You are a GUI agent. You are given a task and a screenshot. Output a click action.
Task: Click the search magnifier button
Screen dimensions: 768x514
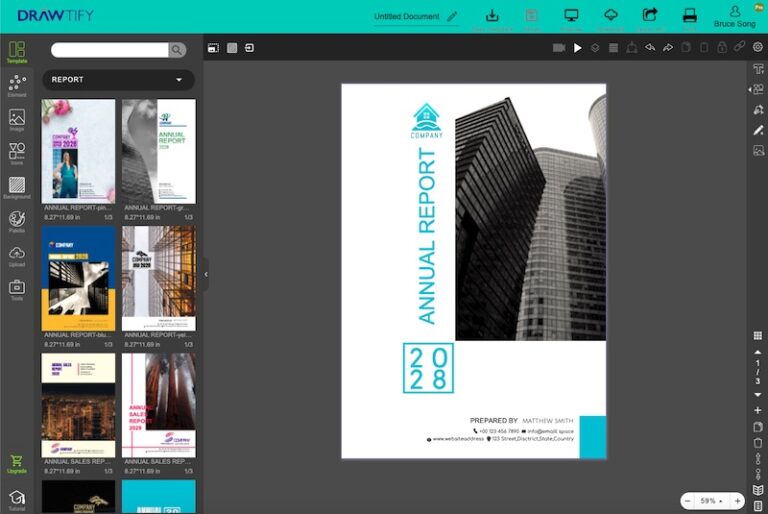click(x=176, y=49)
